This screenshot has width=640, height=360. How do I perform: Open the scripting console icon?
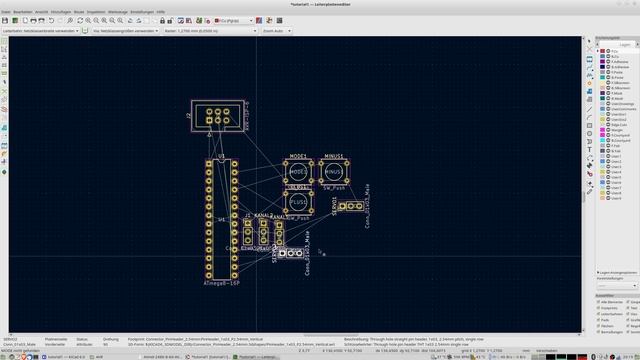tap(280, 20)
